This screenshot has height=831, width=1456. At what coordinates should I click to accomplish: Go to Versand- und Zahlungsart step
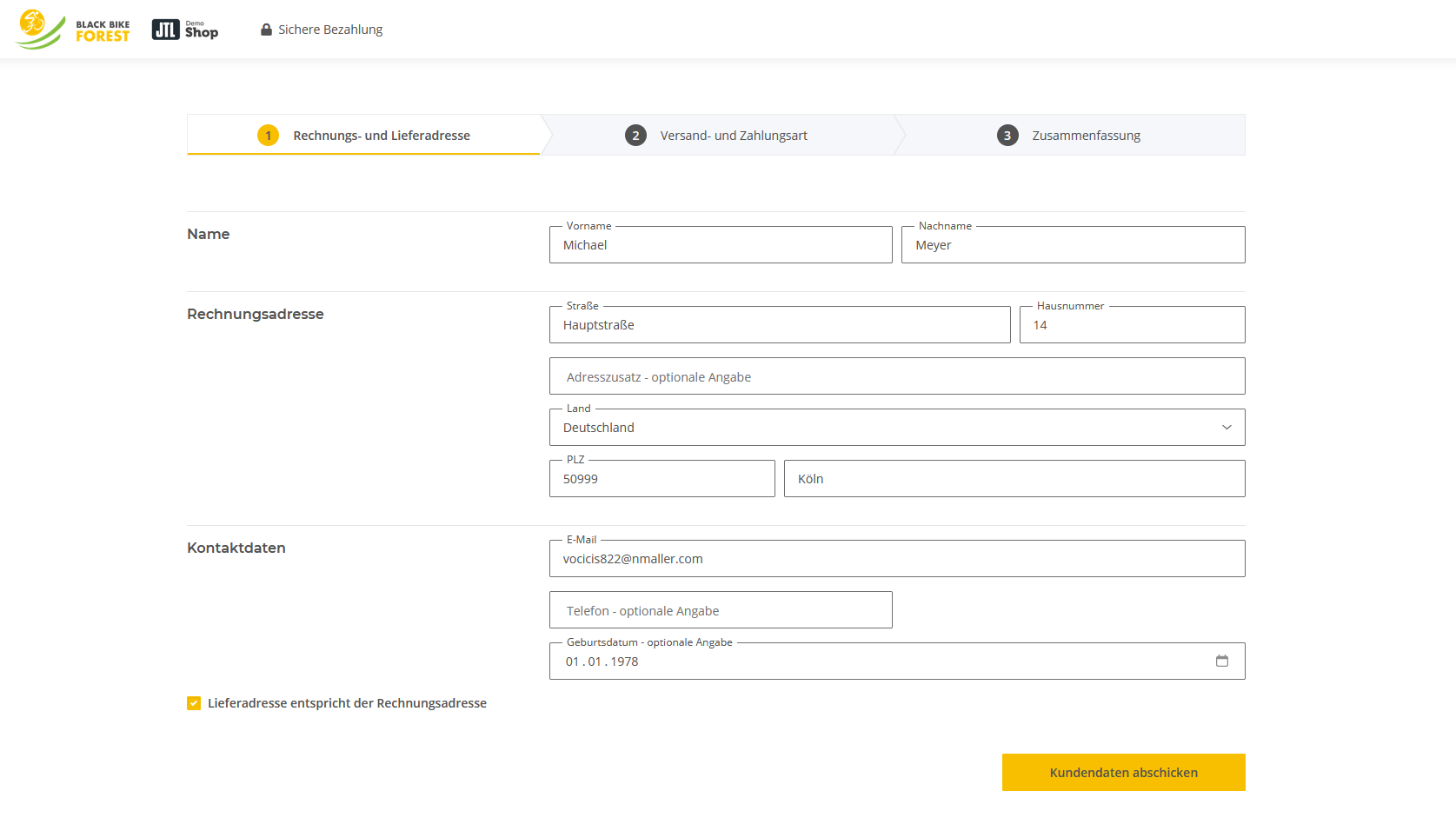coord(733,136)
